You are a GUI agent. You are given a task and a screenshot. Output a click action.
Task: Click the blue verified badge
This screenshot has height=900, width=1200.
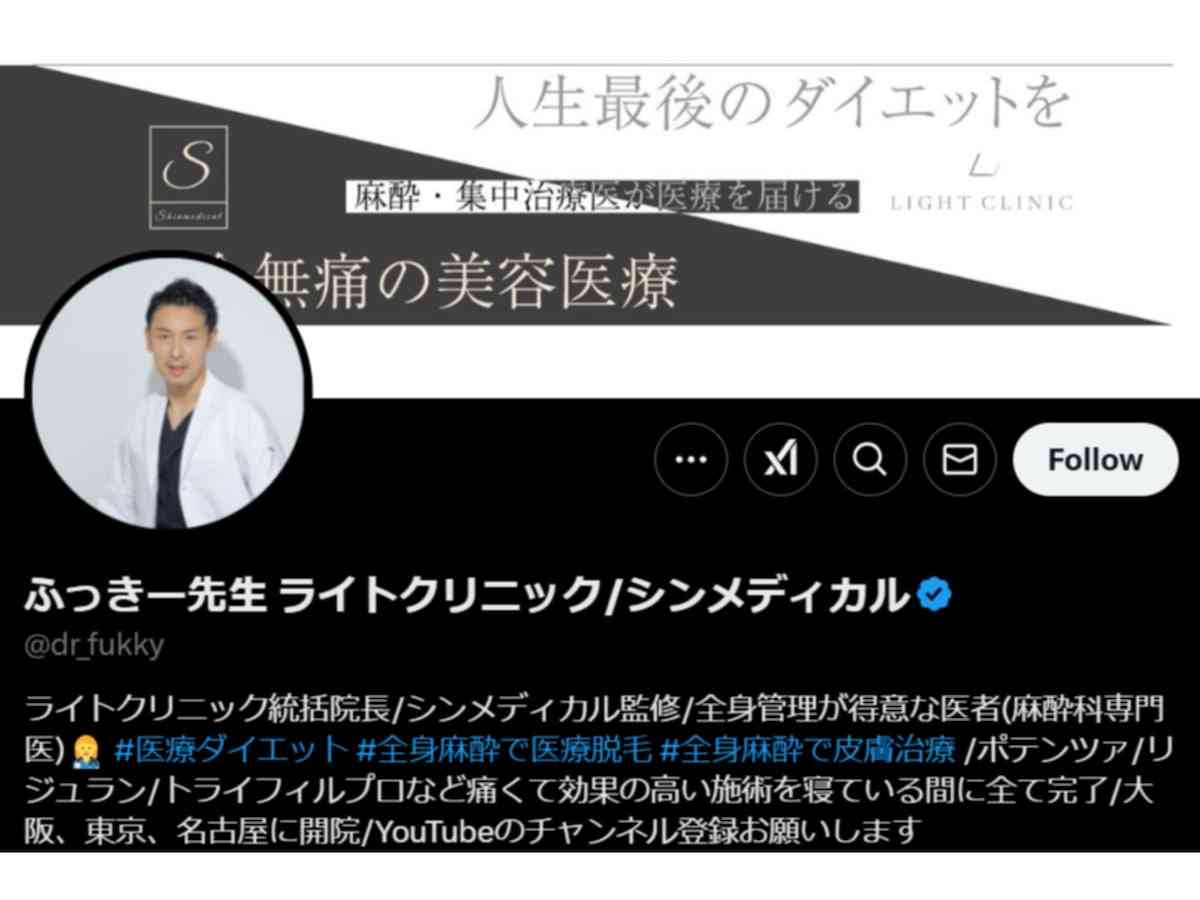pyautogui.click(x=935, y=596)
